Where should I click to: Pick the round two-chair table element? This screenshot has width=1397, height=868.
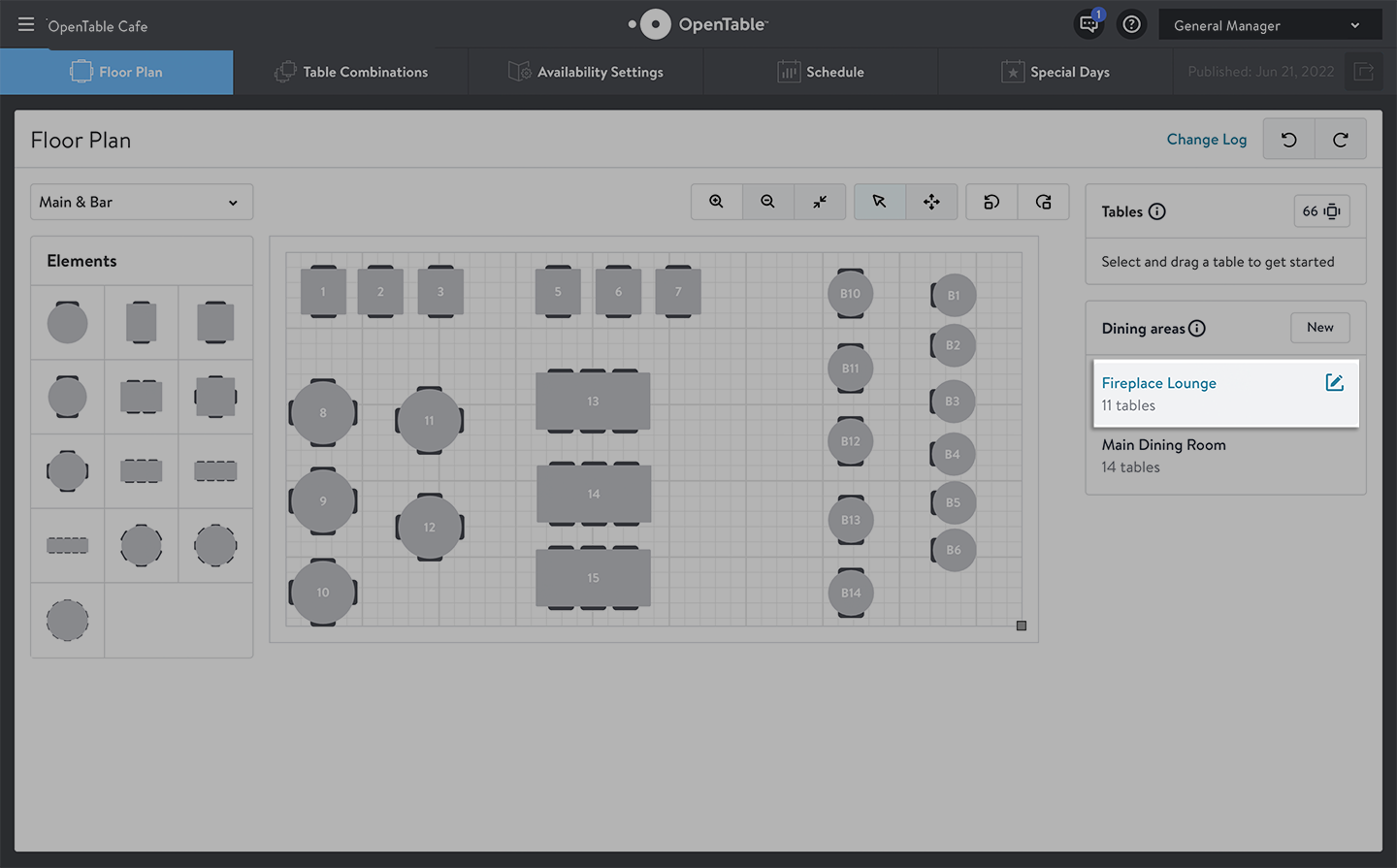(68, 397)
